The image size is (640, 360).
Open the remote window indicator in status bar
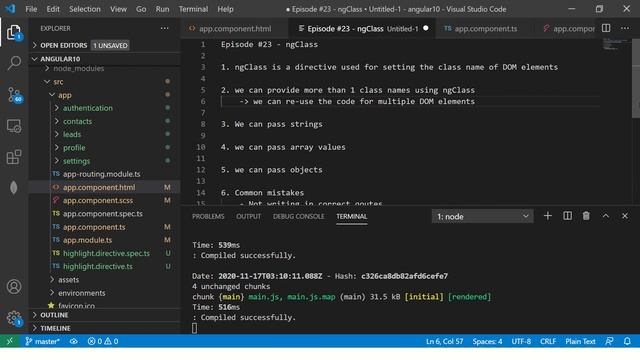point(9,341)
